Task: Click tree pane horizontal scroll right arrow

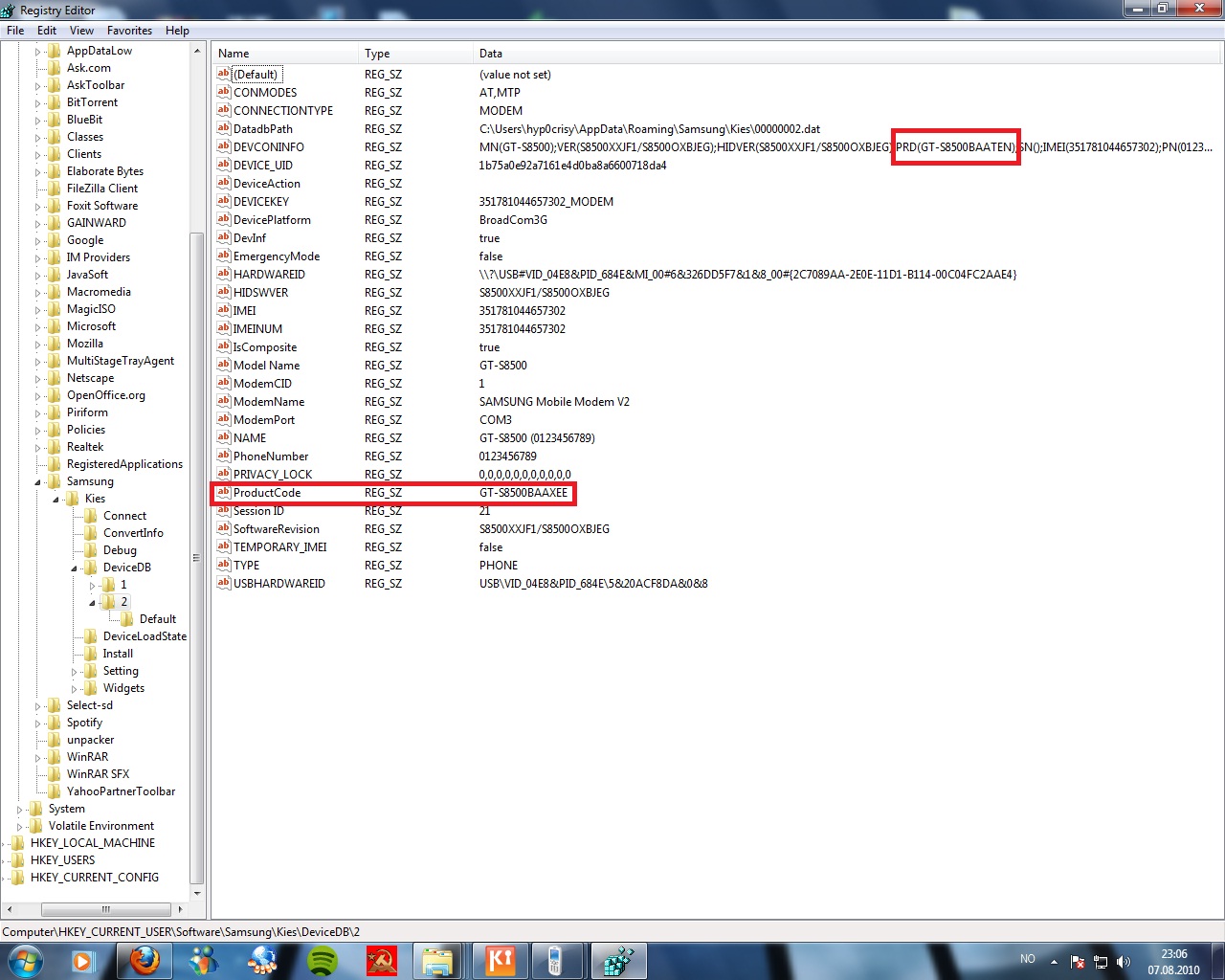Action: pyautogui.click(x=180, y=909)
